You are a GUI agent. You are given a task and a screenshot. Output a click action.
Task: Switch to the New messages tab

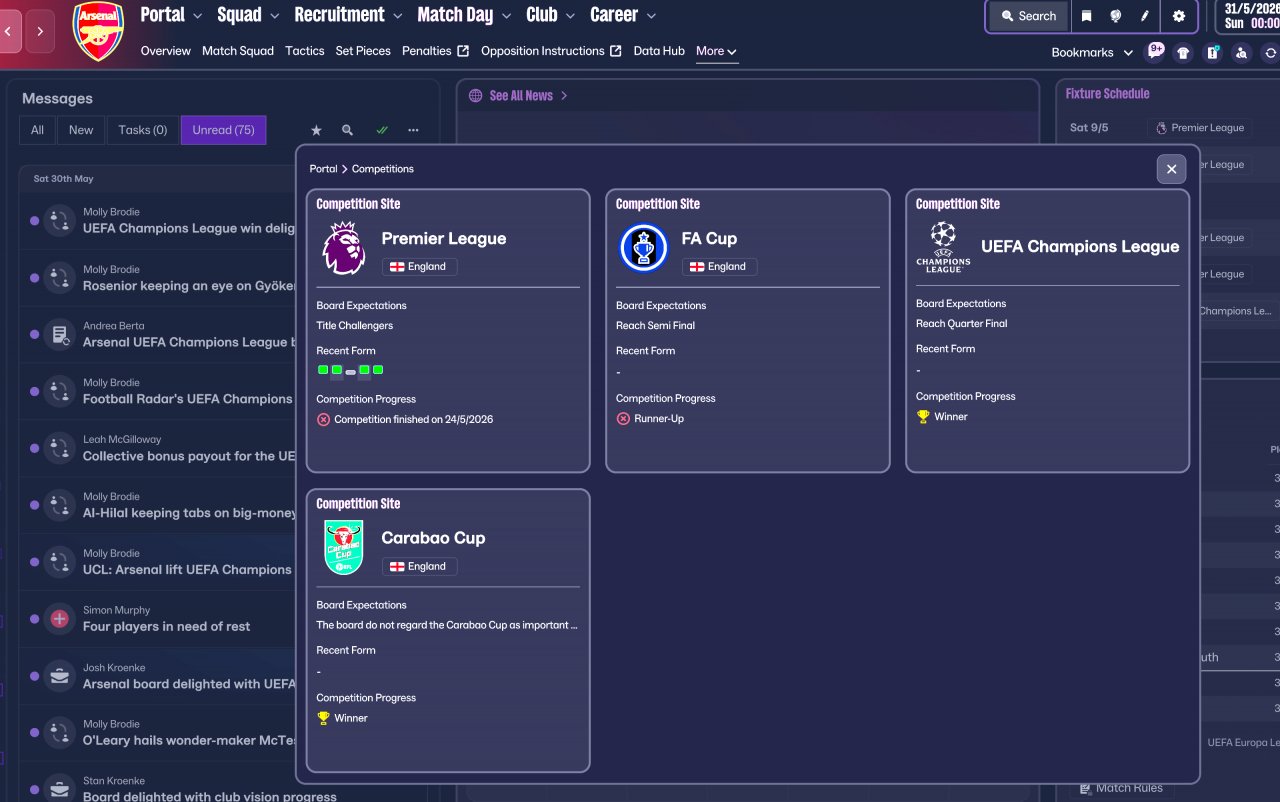tap(81, 130)
